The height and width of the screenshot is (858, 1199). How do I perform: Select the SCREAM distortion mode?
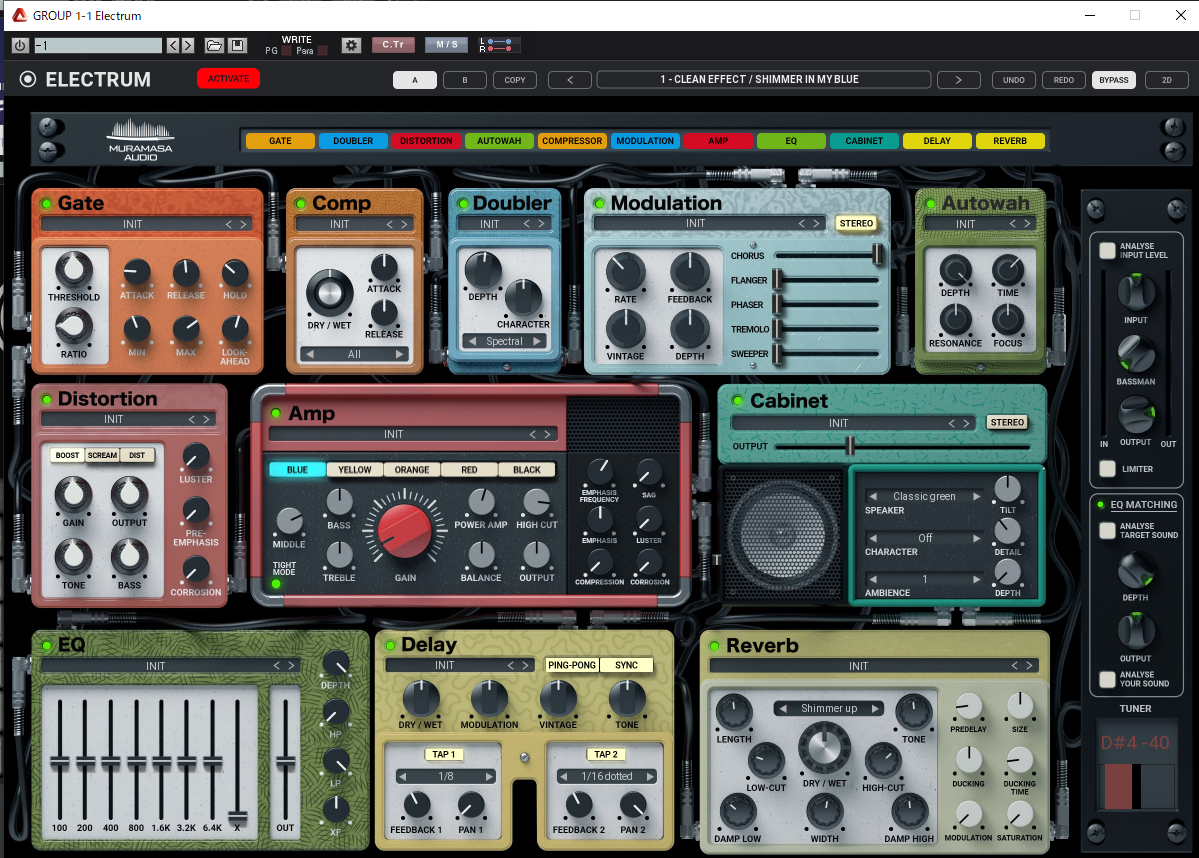coord(102,455)
